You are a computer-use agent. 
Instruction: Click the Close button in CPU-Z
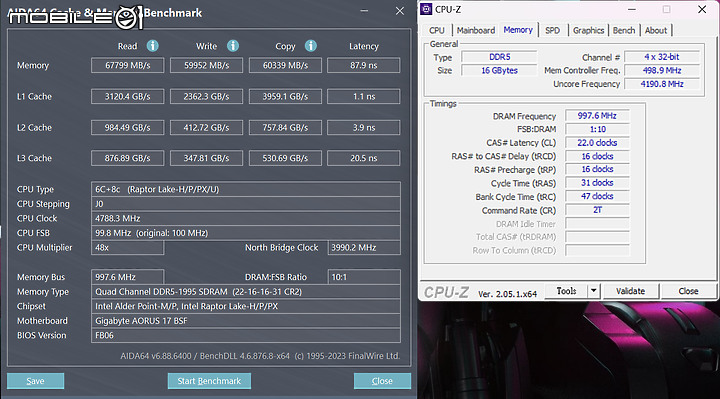coord(688,291)
